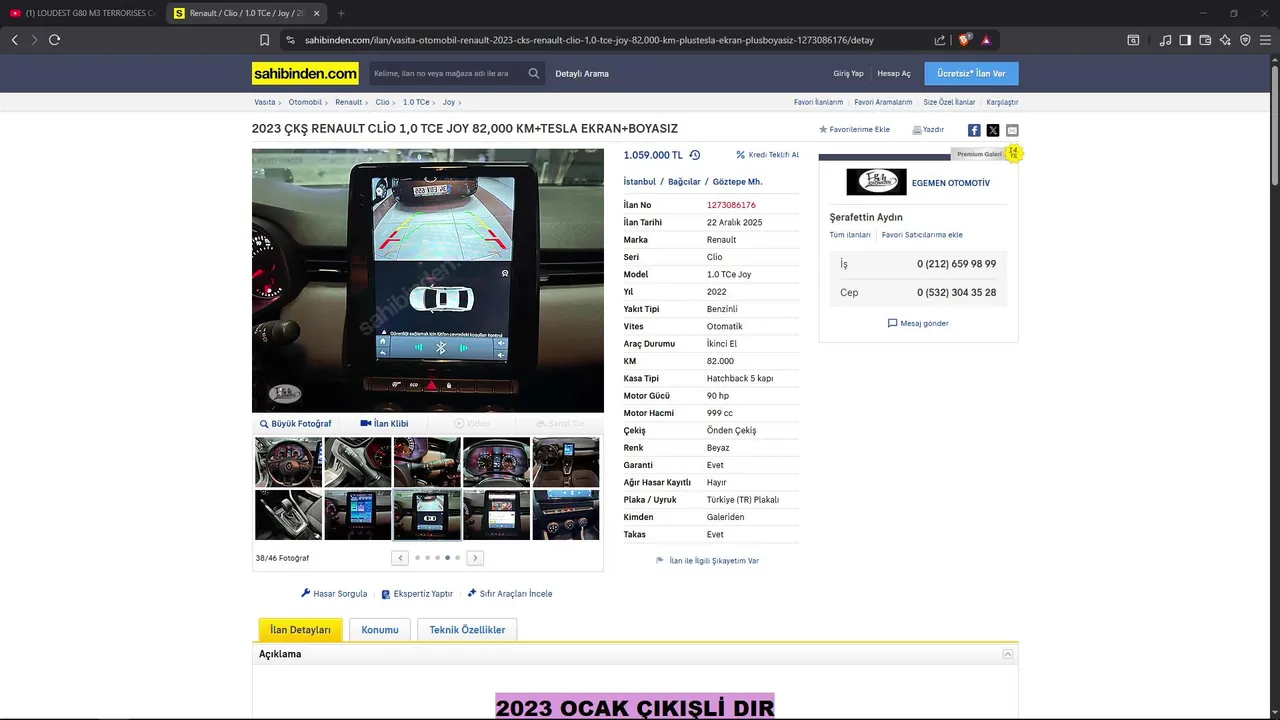Reload the page with the refresh icon

54,40
